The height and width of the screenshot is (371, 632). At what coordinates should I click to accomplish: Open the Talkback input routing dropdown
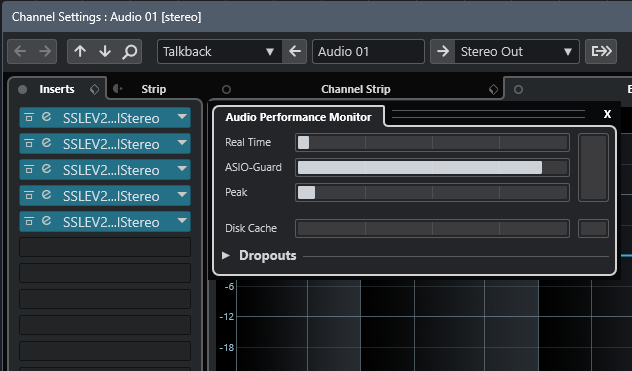coord(220,51)
